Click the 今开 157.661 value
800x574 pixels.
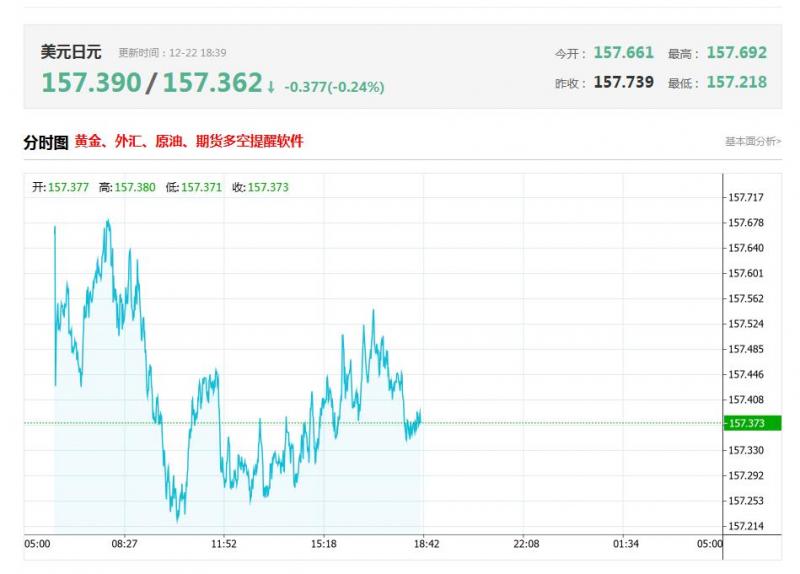624,52
